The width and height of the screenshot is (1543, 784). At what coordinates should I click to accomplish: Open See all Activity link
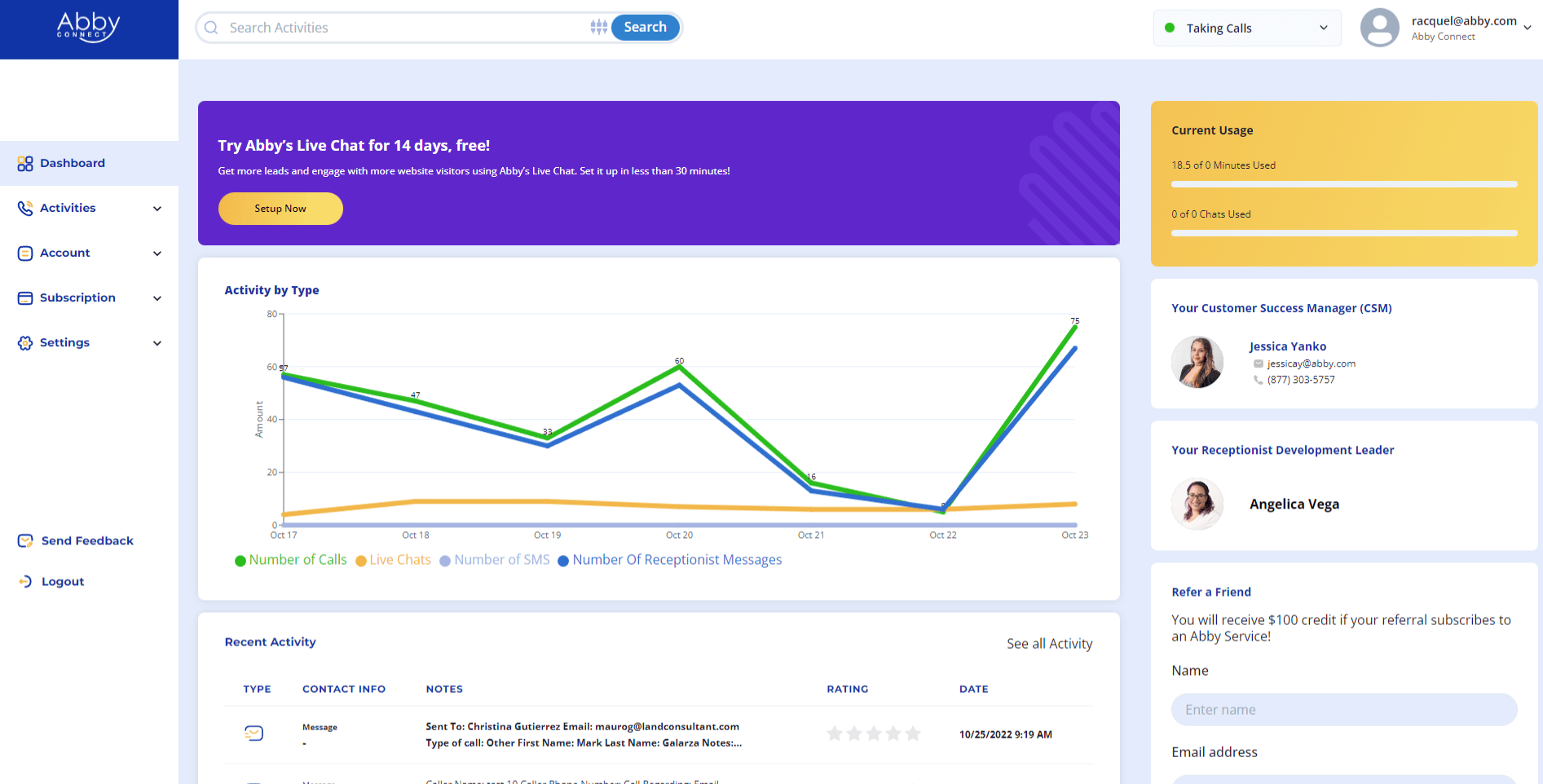[1049, 644]
